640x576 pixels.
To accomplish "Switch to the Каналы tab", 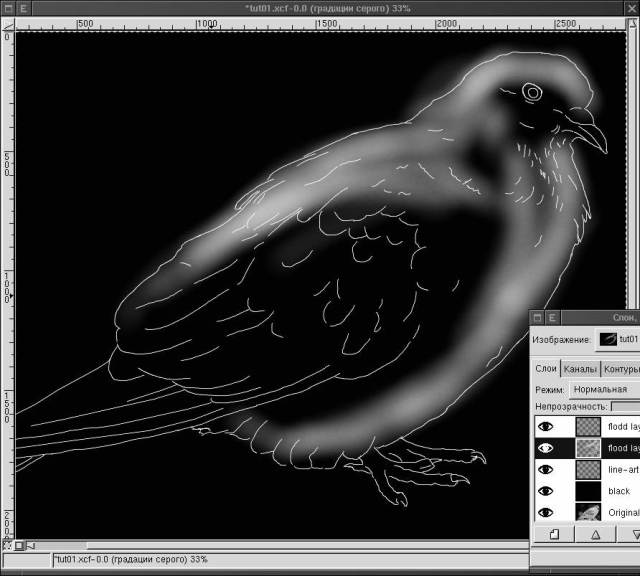I will pos(580,369).
